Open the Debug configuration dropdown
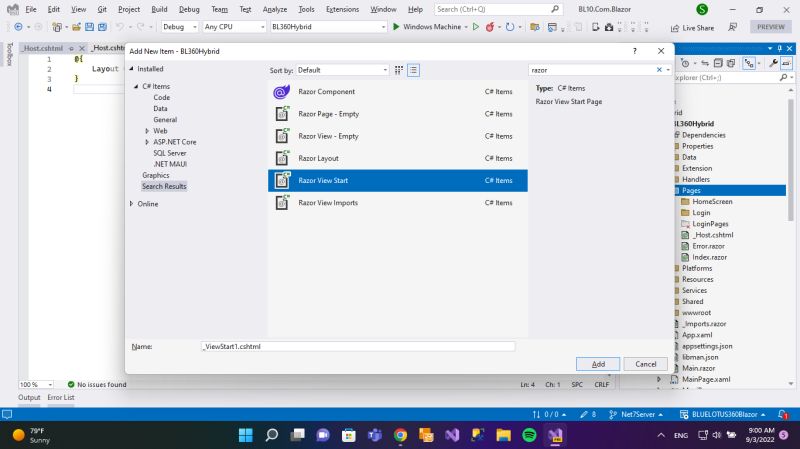This screenshot has width=800, height=449. (179, 27)
